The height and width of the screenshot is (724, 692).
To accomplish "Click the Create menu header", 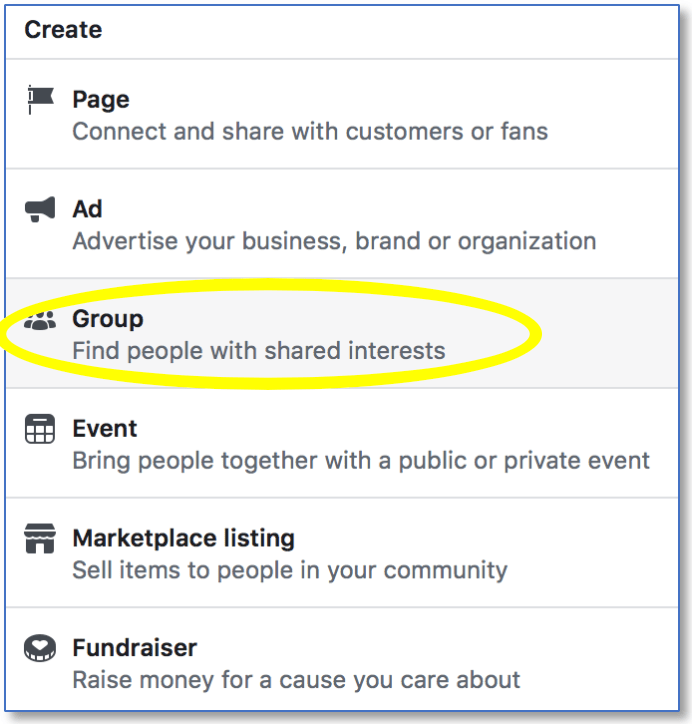I will click(x=63, y=29).
